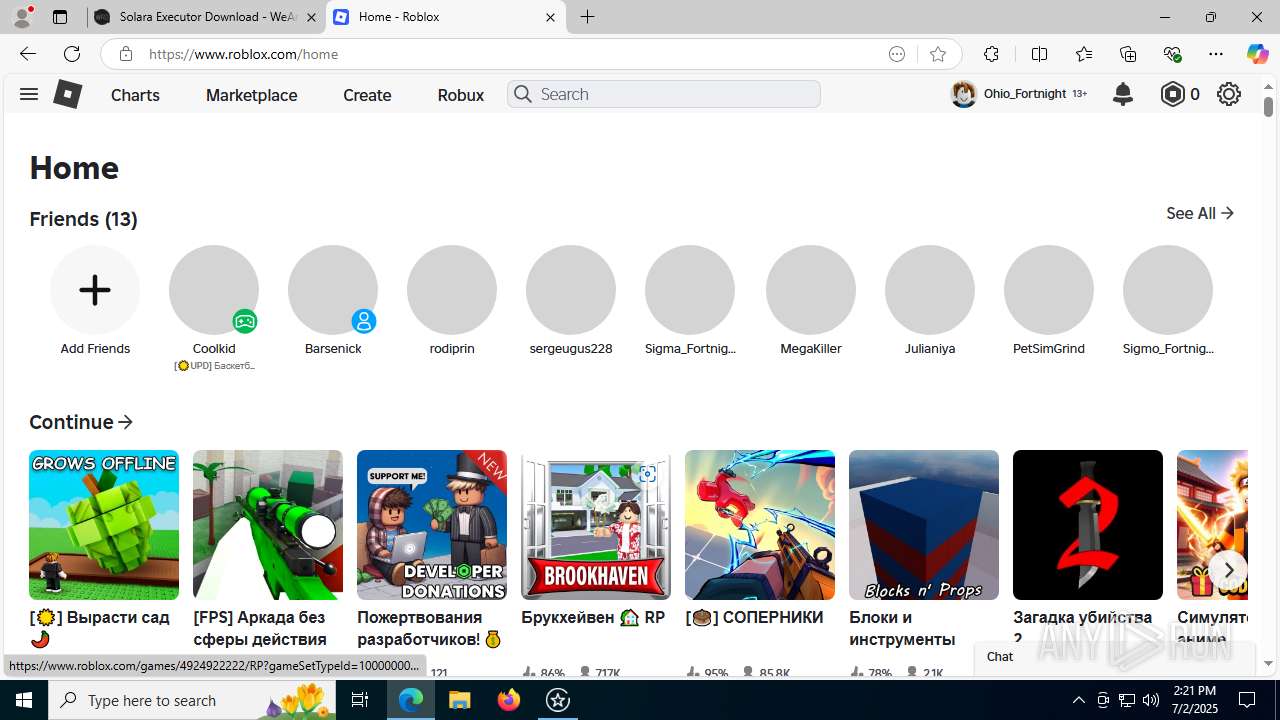Click the Add Friends plus icon

pos(95,290)
